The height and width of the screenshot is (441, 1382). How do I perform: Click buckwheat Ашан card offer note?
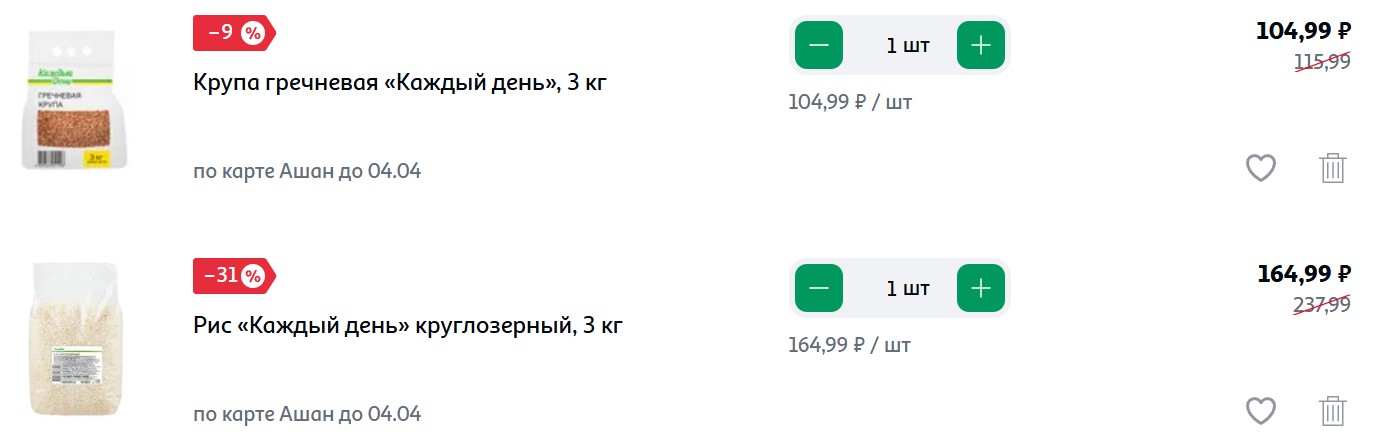[307, 171]
